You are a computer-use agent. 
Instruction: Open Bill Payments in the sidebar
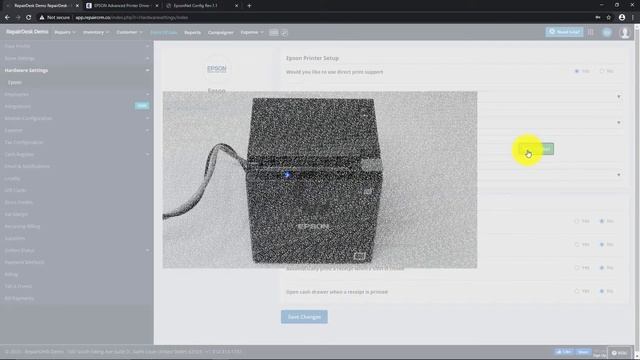point(19,298)
